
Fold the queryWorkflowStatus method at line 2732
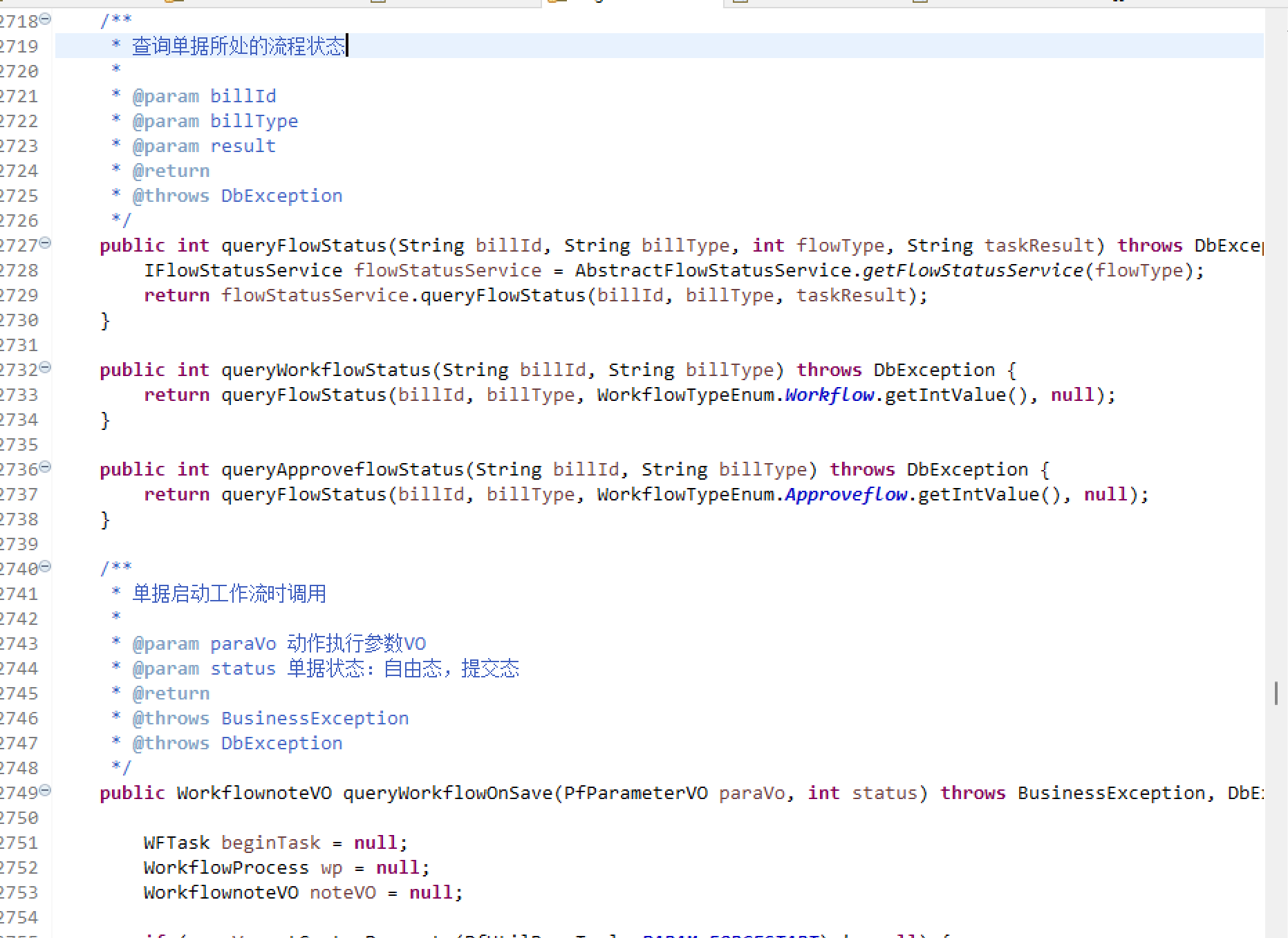click(x=46, y=368)
